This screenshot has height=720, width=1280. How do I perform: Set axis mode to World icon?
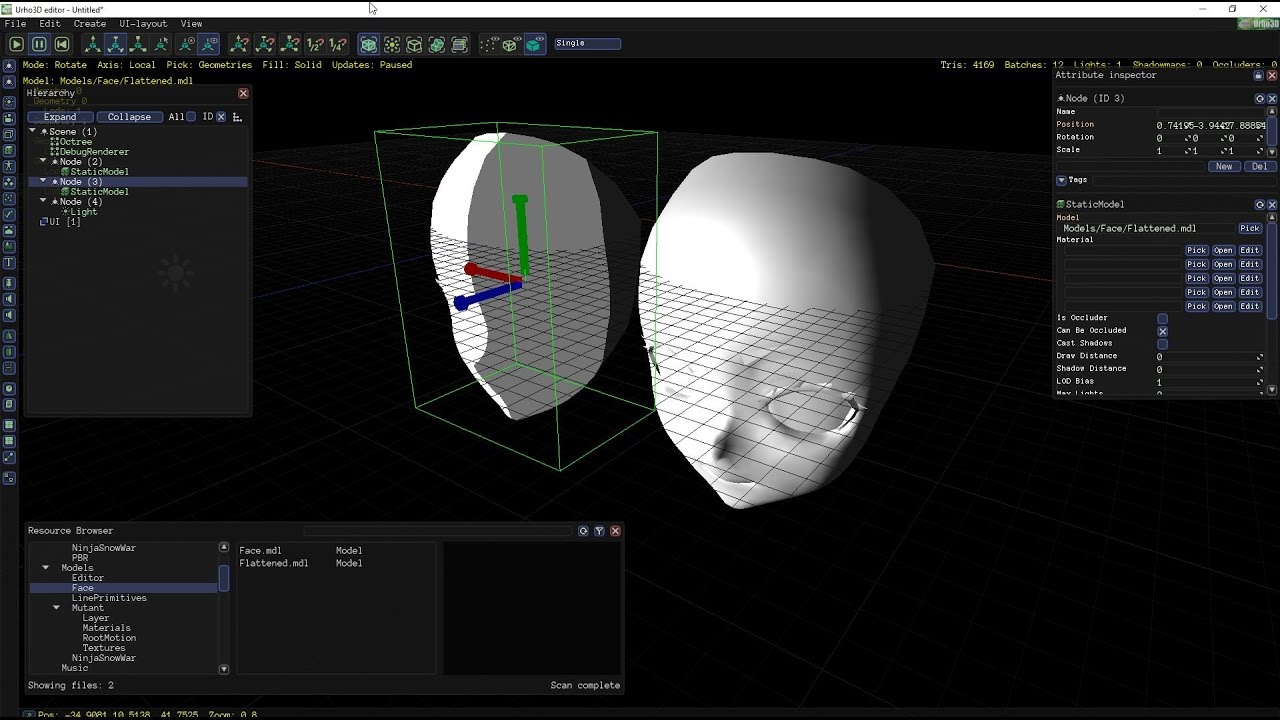click(187, 44)
